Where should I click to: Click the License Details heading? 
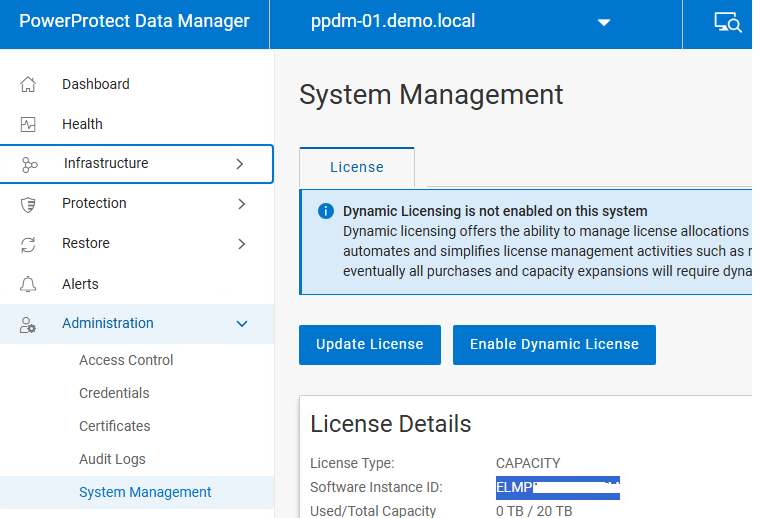(391, 424)
